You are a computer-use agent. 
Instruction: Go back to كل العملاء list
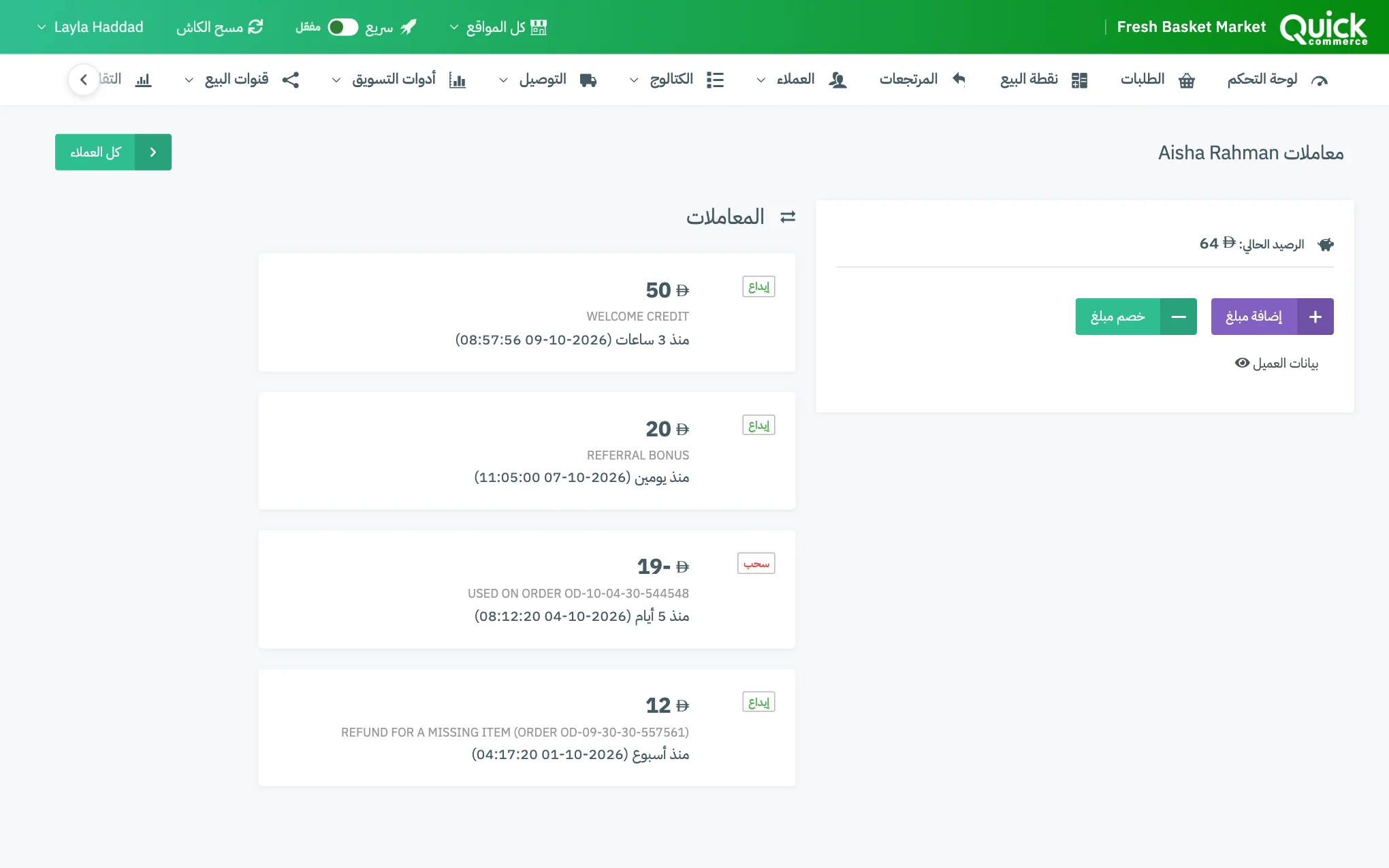(x=113, y=152)
